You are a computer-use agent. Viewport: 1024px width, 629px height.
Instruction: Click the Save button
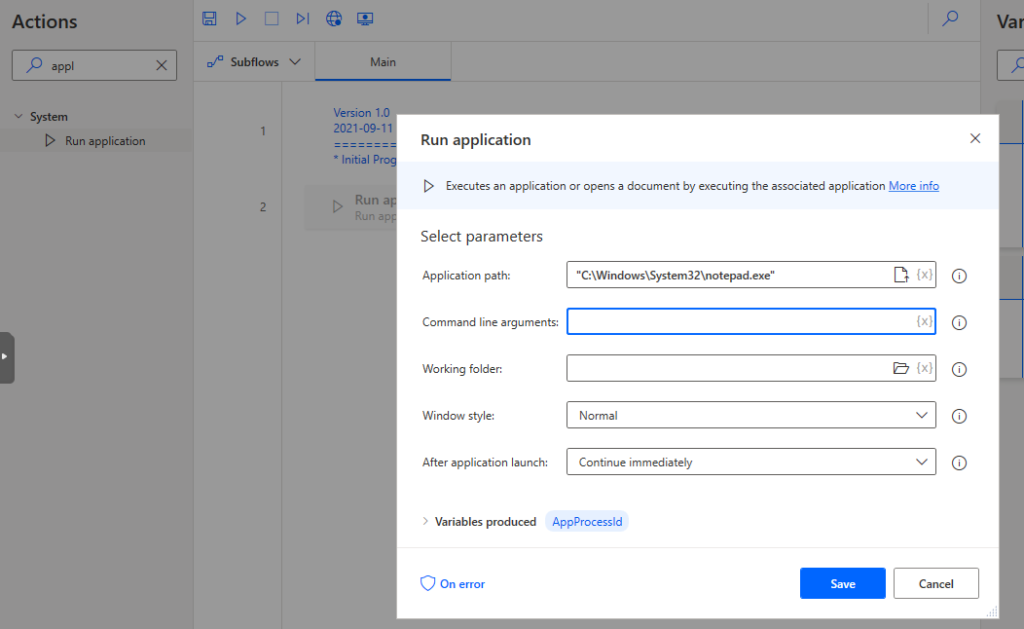[842, 583]
